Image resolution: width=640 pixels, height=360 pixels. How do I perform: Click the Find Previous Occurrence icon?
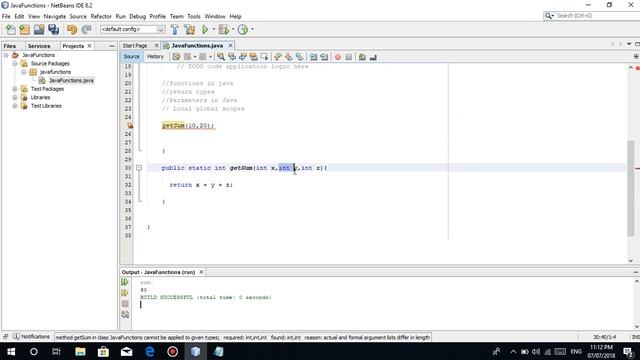pyautogui.click(x=232, y=57)
